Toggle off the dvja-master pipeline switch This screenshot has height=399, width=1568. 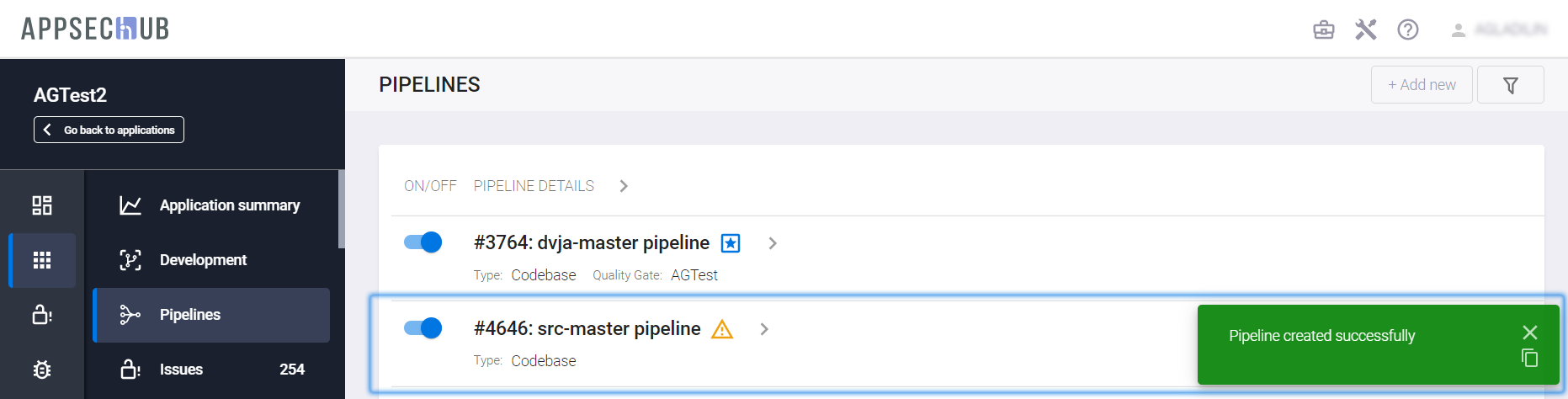point(423,242)
